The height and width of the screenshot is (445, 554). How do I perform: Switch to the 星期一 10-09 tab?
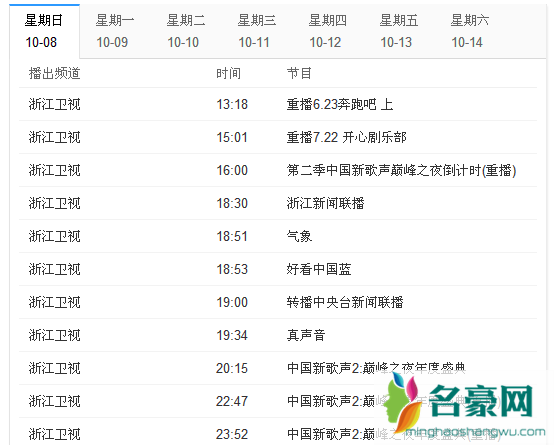click(115, 31)
